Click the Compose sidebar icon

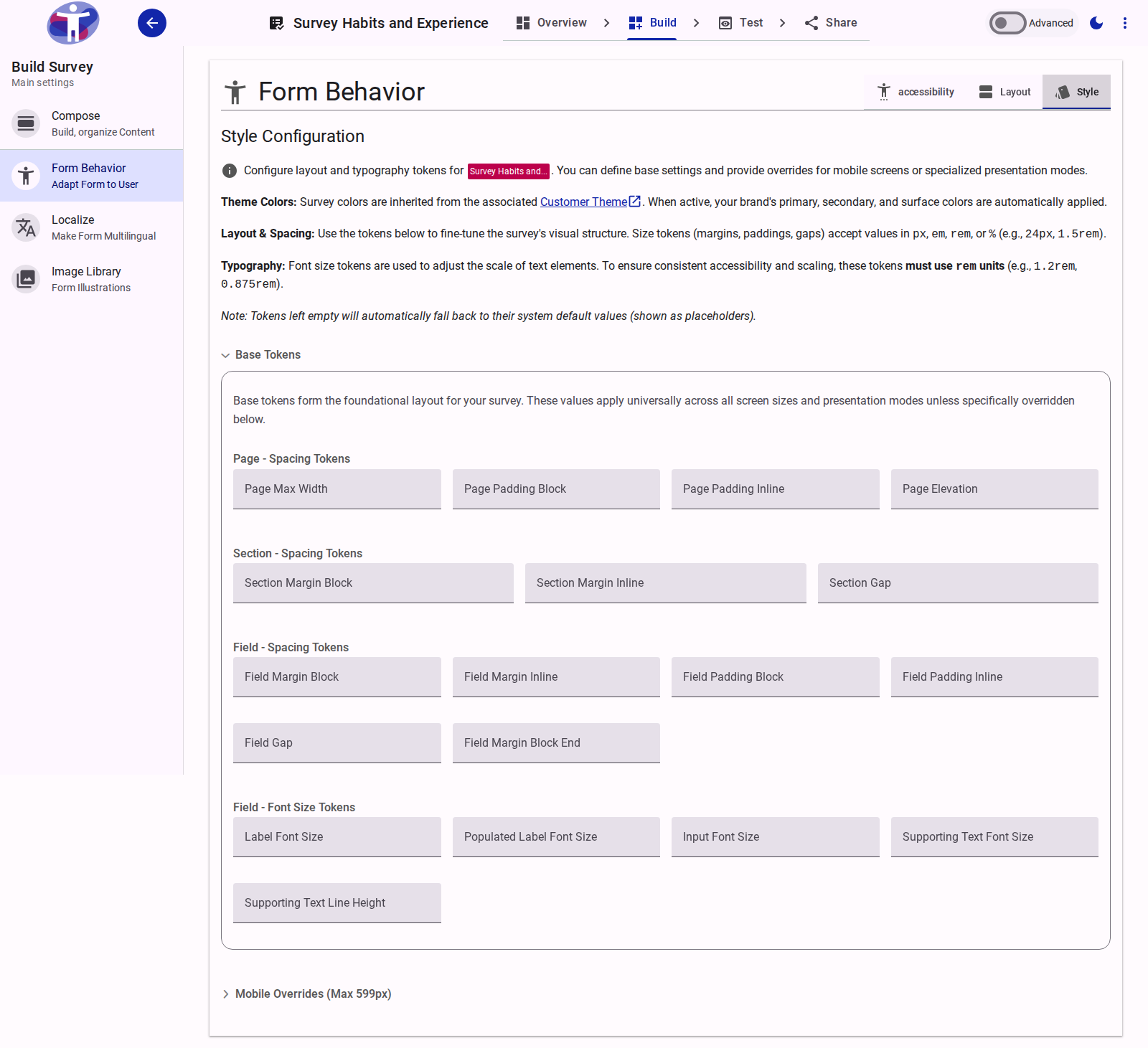[x=26, y=123]
